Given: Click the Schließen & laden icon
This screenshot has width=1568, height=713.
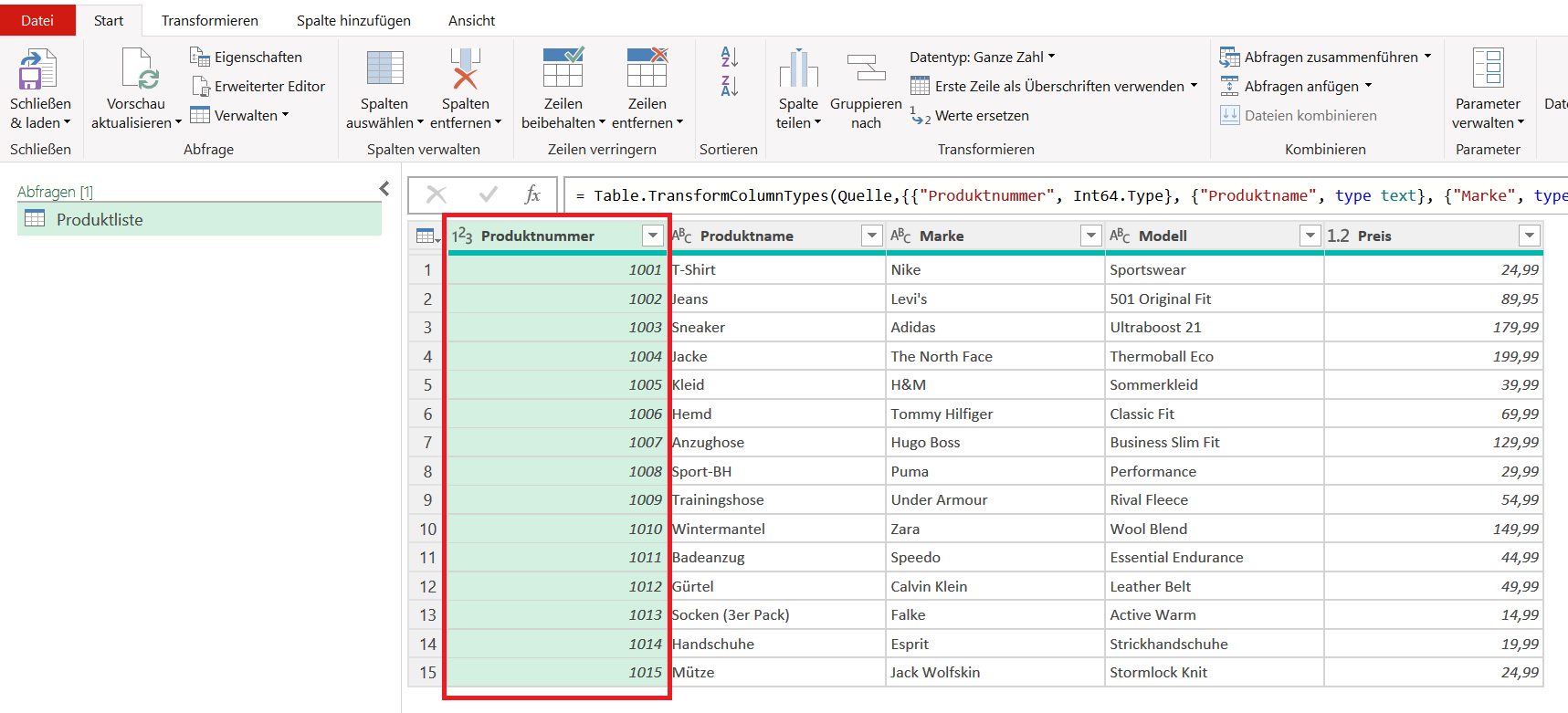Looking at the screenshot, I should point(38,69).
